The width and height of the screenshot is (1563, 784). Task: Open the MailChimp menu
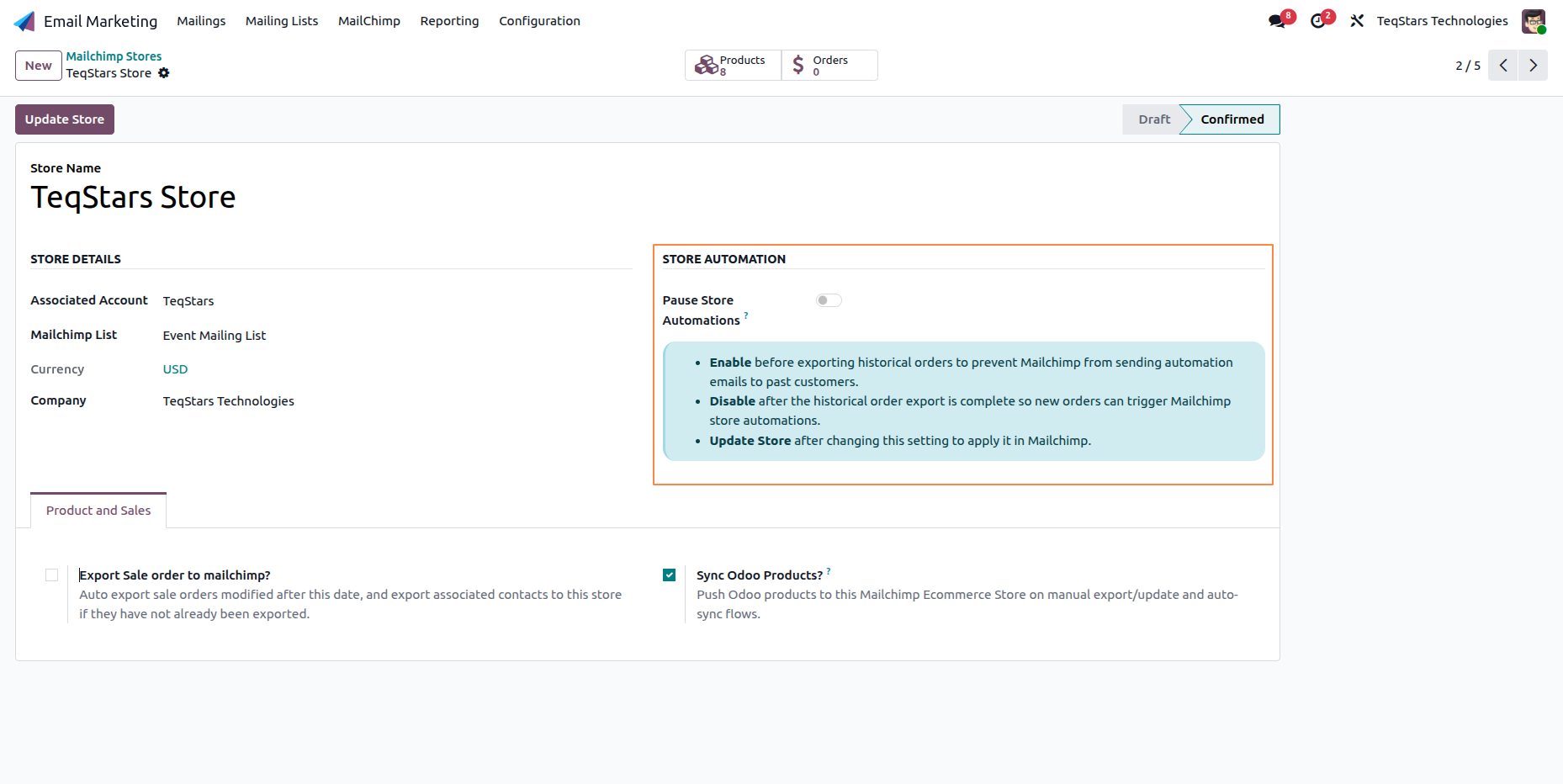(369, 21)
